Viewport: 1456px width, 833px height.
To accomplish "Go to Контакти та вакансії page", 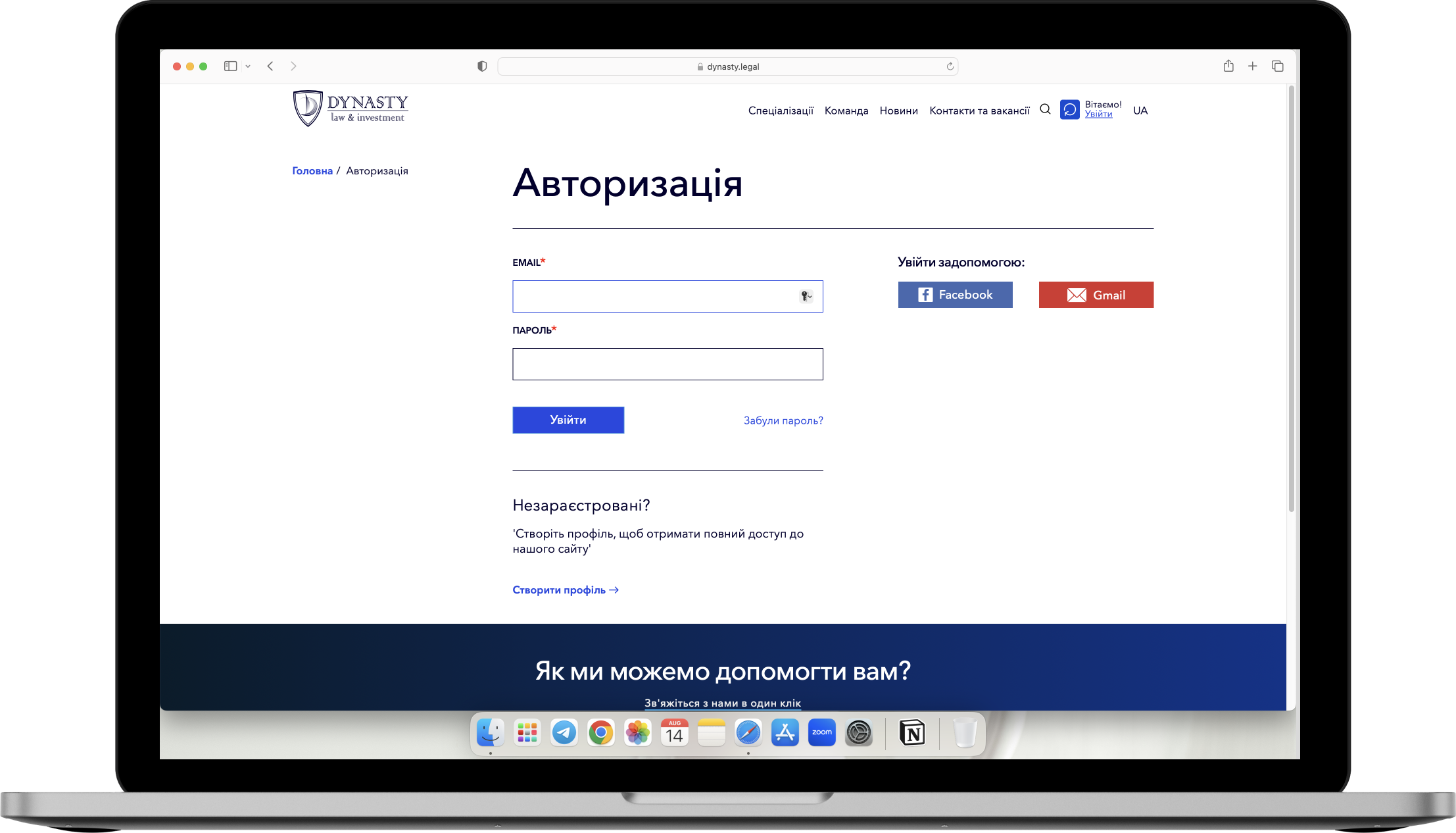I will pos(979,111).
